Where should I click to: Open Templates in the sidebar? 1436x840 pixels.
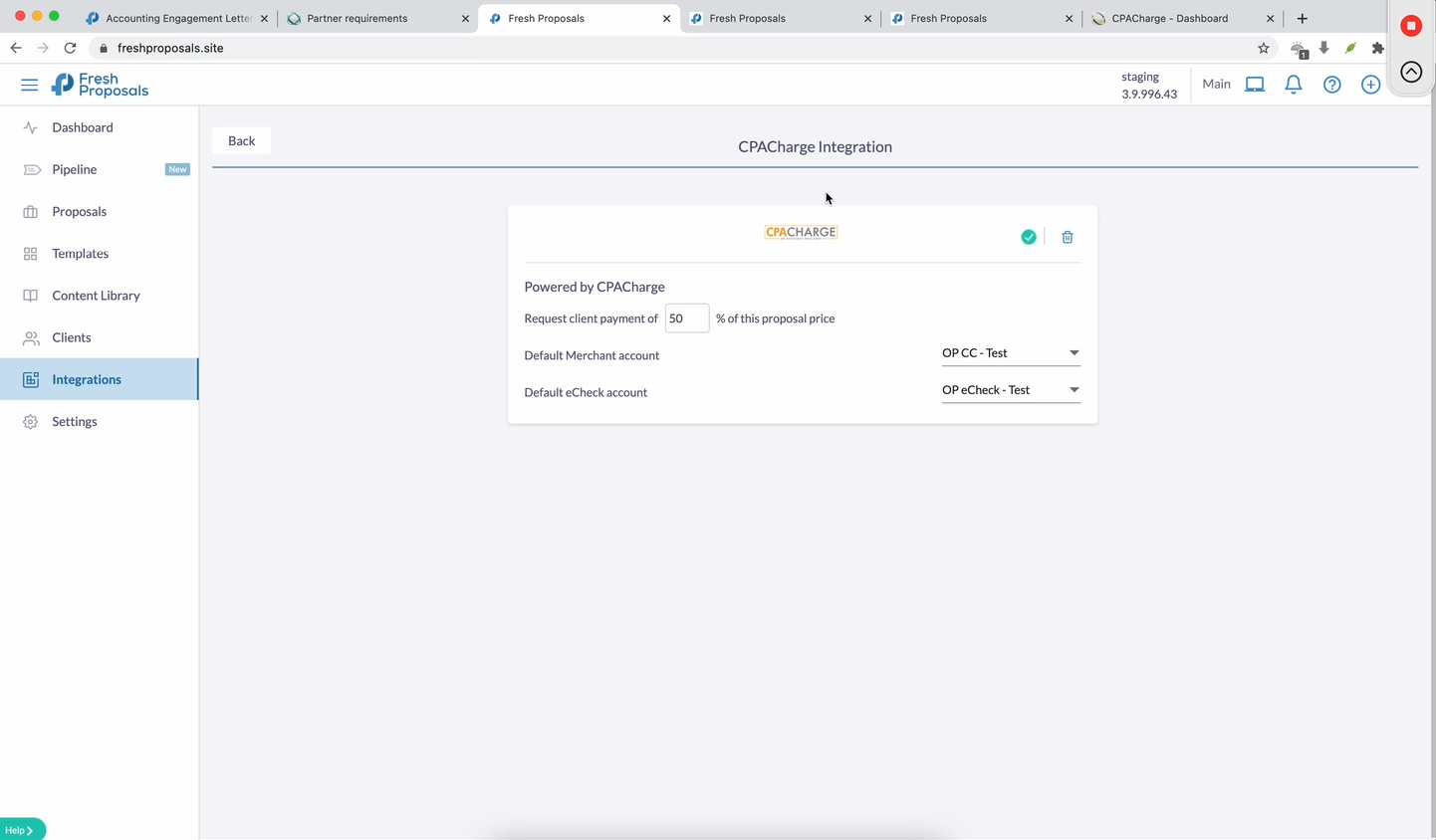[100, 254]
